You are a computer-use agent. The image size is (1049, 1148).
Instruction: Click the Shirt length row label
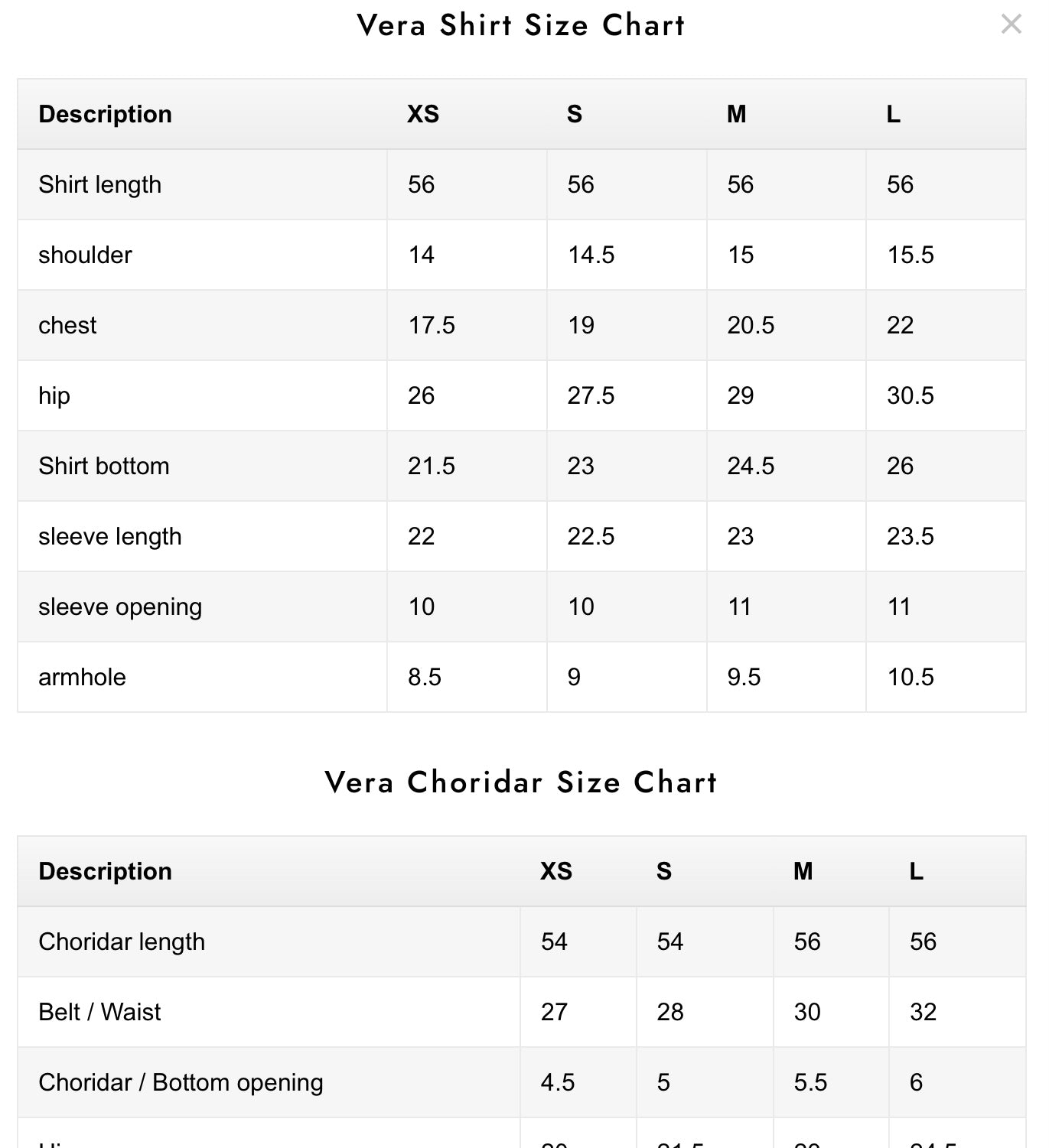point(99,184)
